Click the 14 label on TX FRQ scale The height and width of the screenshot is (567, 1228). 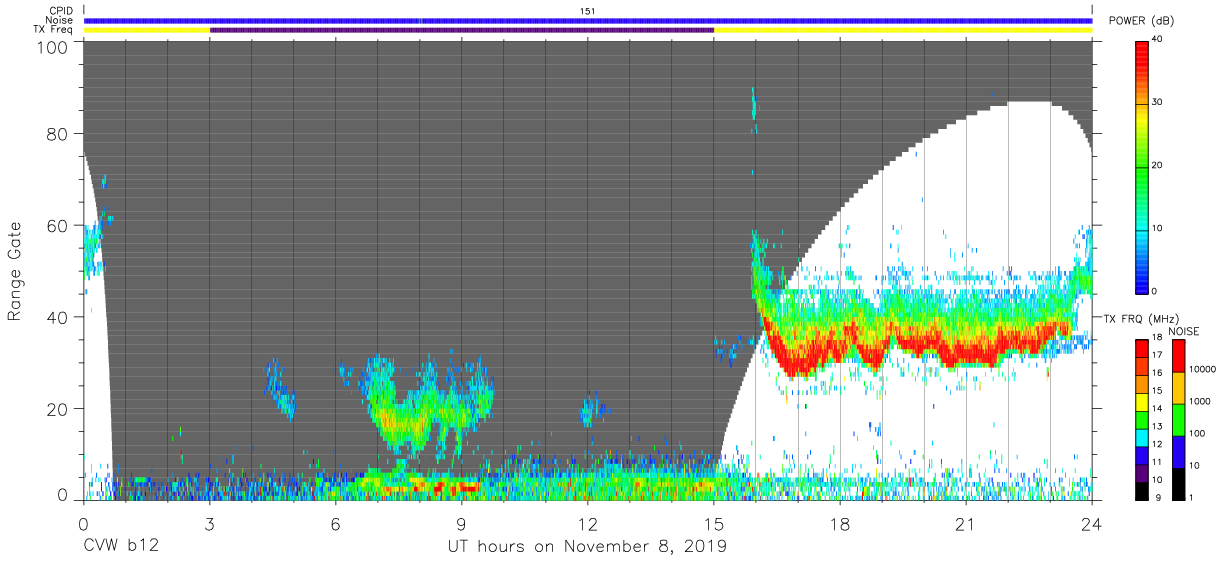point(1157,409)
